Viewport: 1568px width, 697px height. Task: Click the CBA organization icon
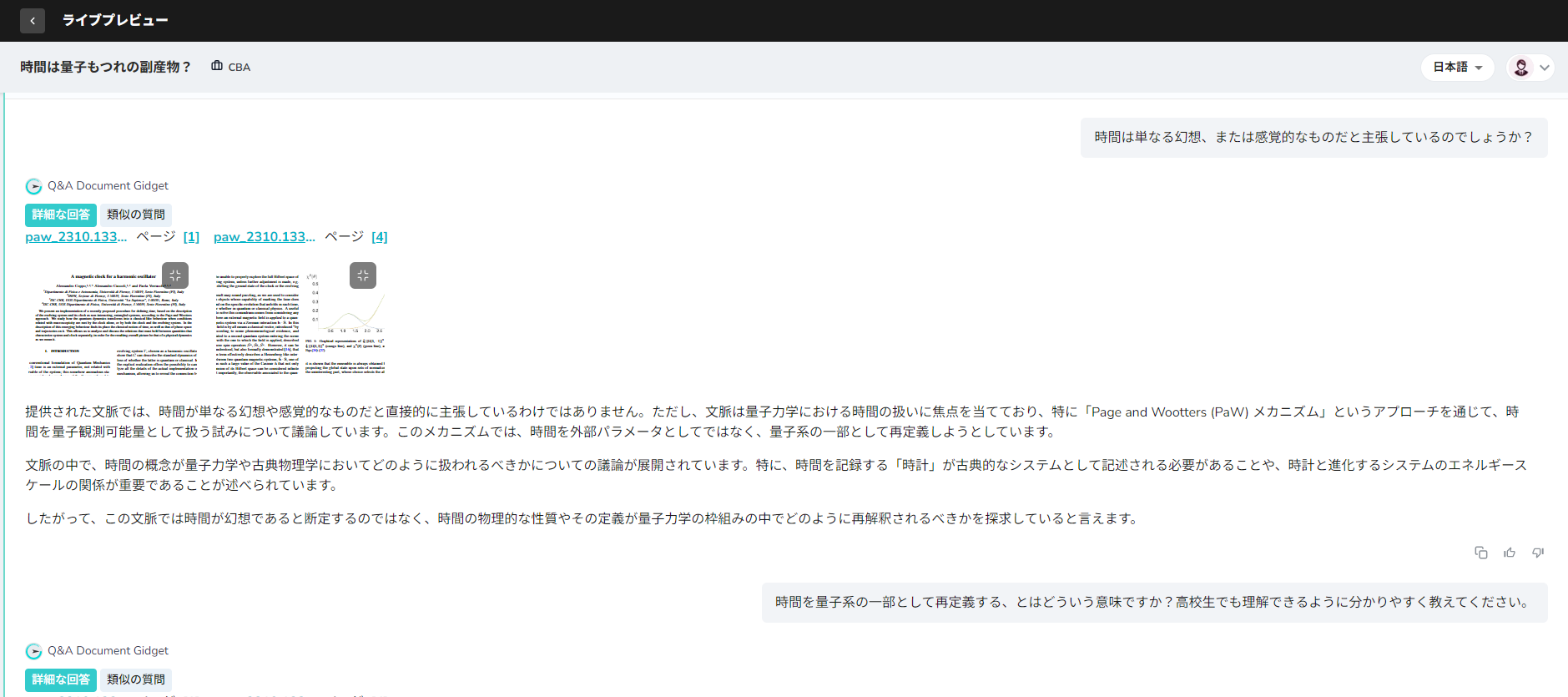(x=217, y=66)
